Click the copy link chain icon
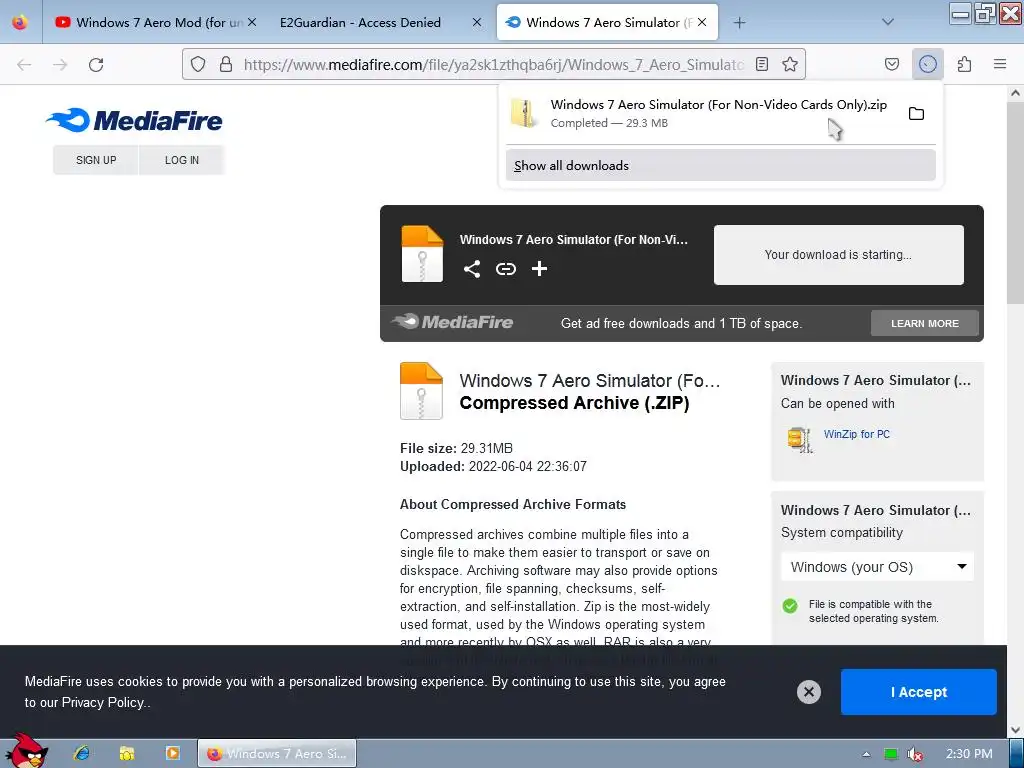Viewport: 1024px width, 768px height. click(x=505, y=268)
